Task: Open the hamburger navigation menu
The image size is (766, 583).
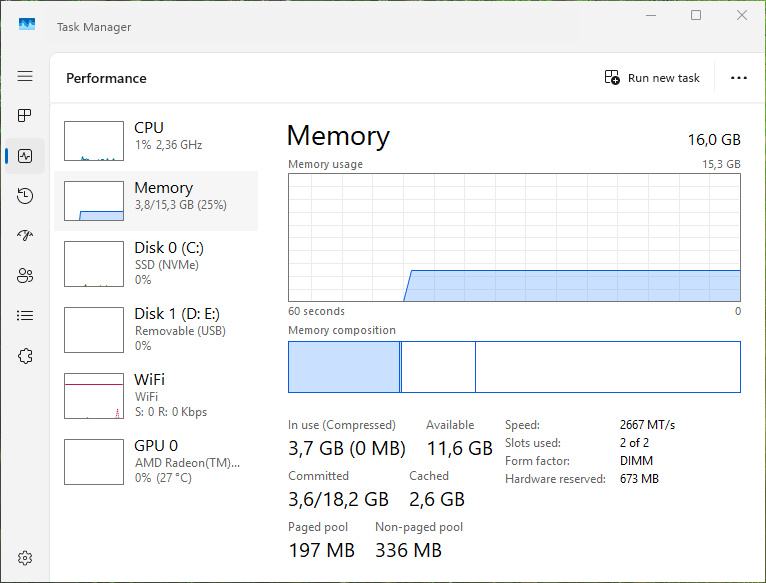Action: pyautogui.click(x=25, y=76)
